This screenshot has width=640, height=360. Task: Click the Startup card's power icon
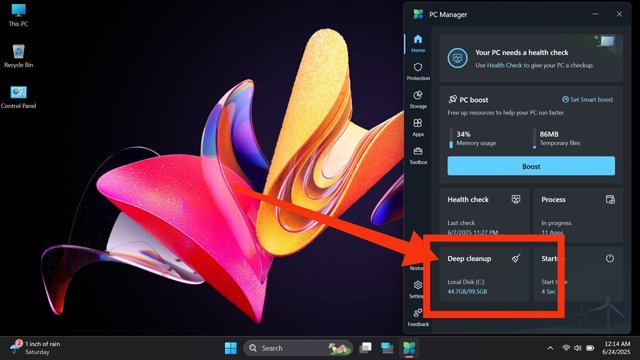[610, 258]
